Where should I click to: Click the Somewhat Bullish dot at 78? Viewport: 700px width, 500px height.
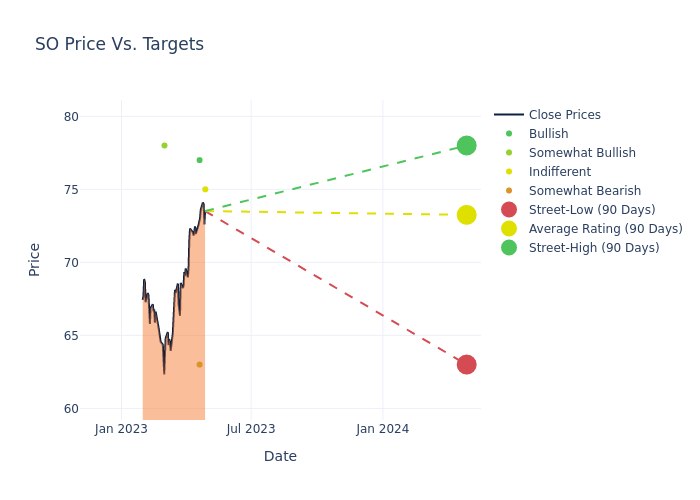click(x=164, y=145)
